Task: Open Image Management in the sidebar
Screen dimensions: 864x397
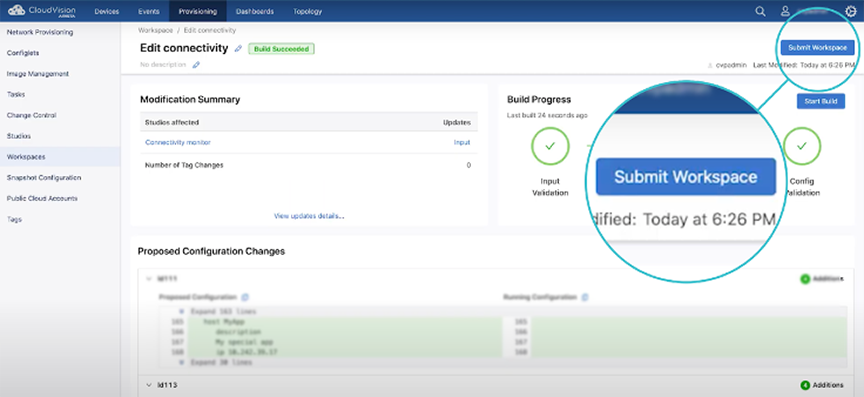Action: coord(37,73)
